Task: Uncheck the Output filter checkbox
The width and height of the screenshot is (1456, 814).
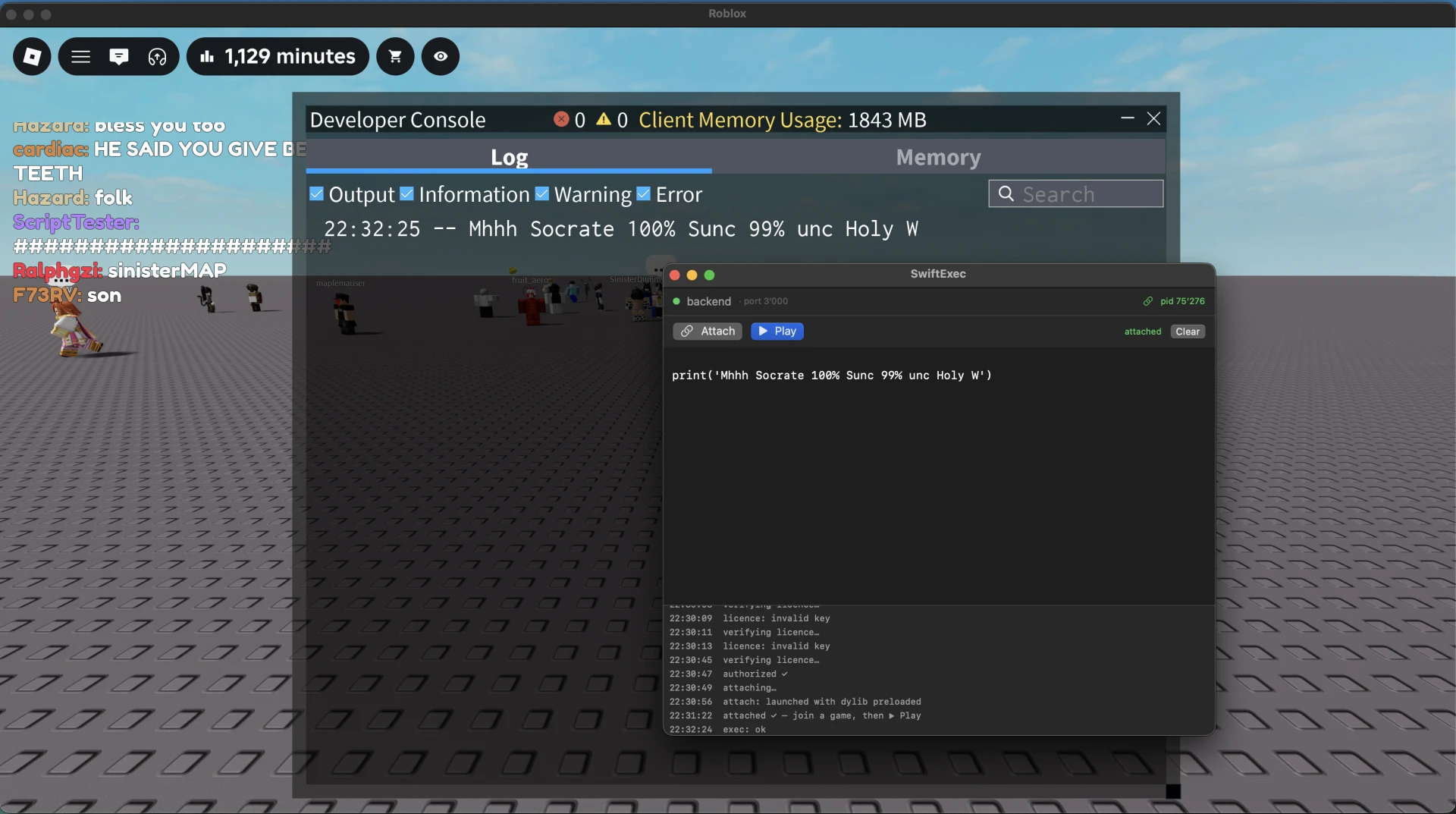Action: coord(317,194)
